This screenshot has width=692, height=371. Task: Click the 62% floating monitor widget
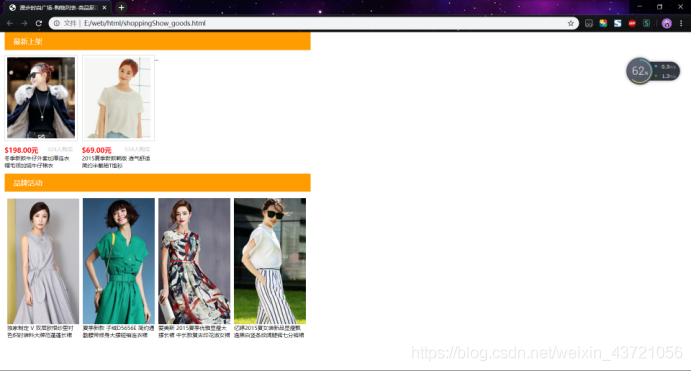pos(653,71)
